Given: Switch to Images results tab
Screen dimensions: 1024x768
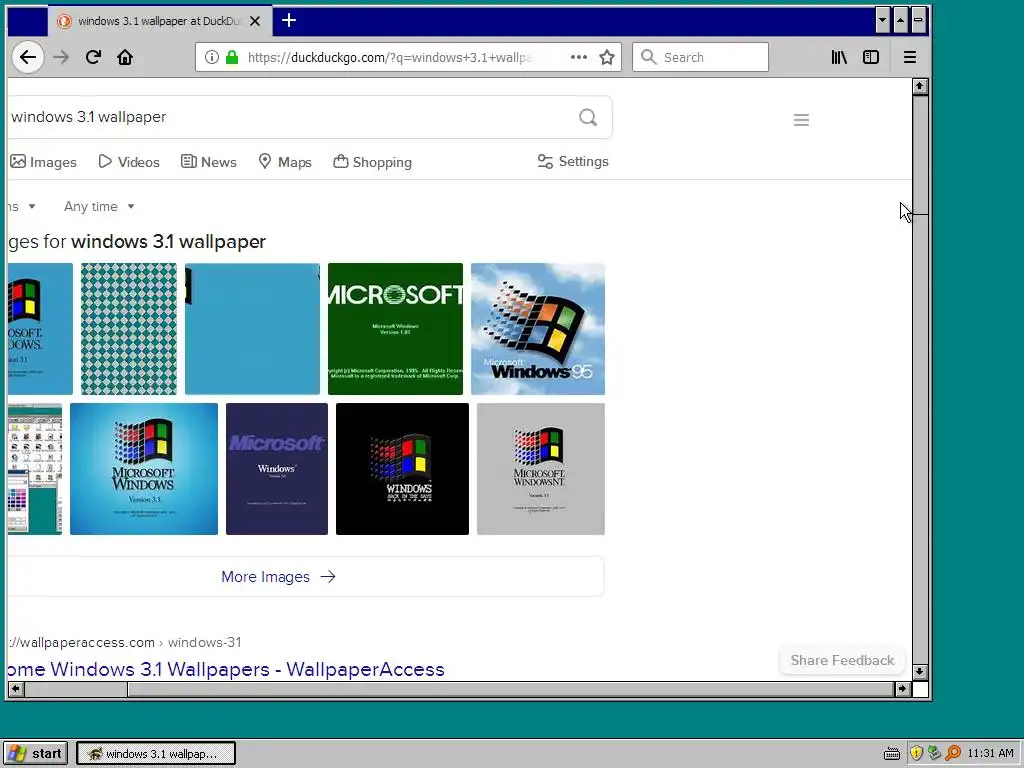Looking at the screenshot, I should 43,162.
